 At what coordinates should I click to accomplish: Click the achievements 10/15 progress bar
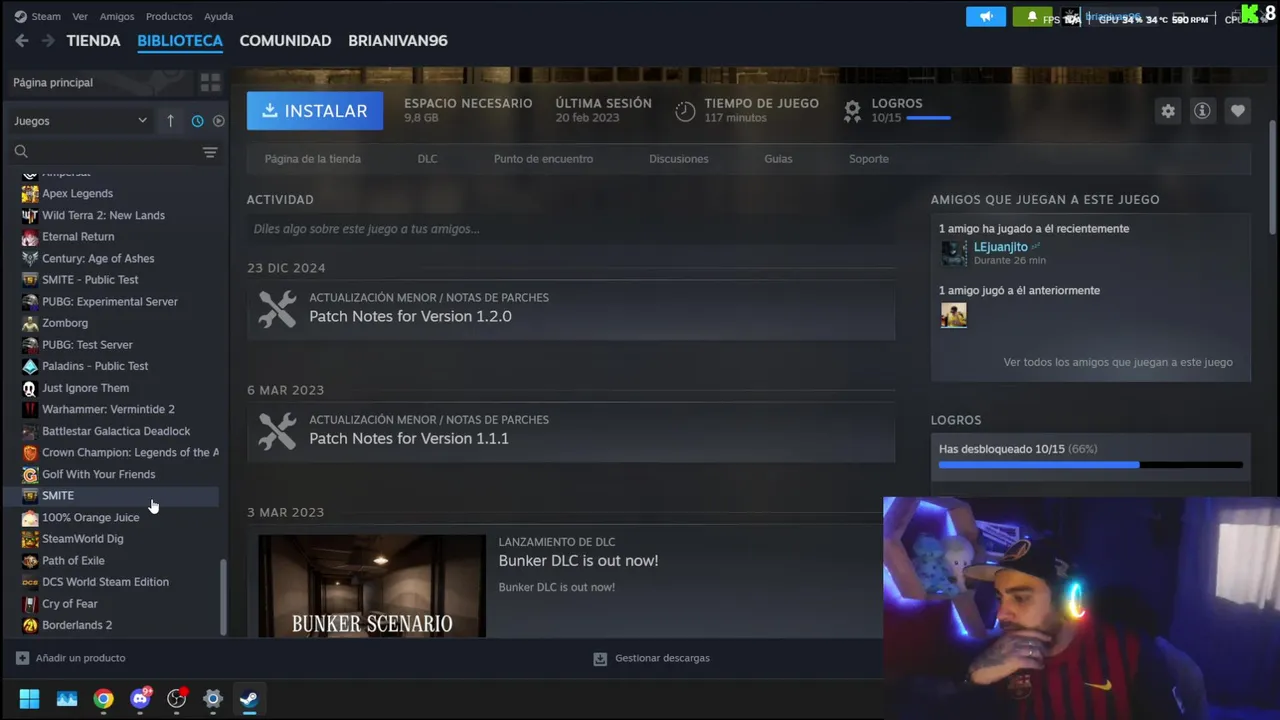click(x=1091, y=465)
